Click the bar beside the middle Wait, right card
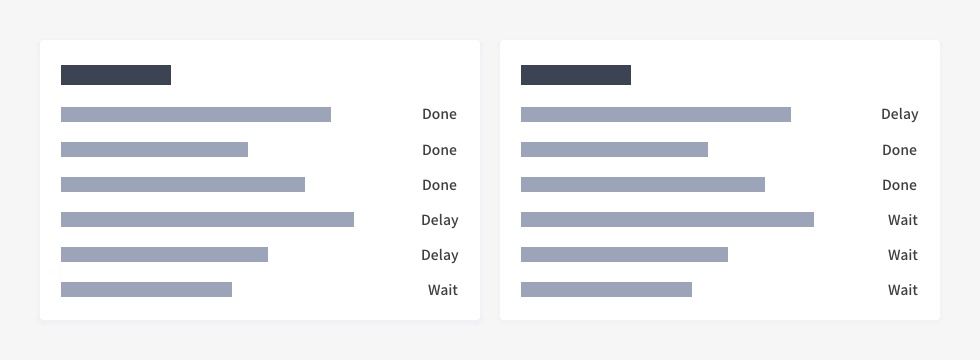The width and height of the screenshot is (980, 360). click(624, 254)
